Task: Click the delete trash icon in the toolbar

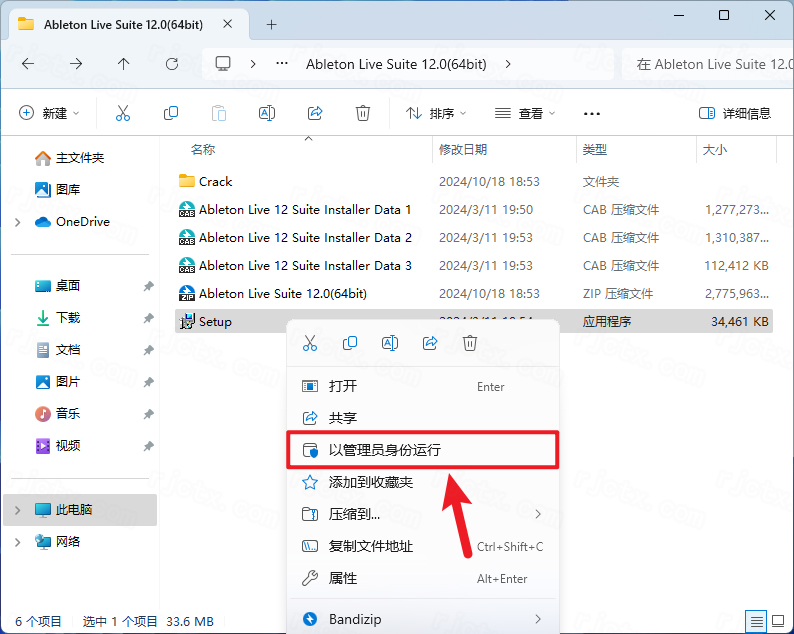Action: (363, 114)
